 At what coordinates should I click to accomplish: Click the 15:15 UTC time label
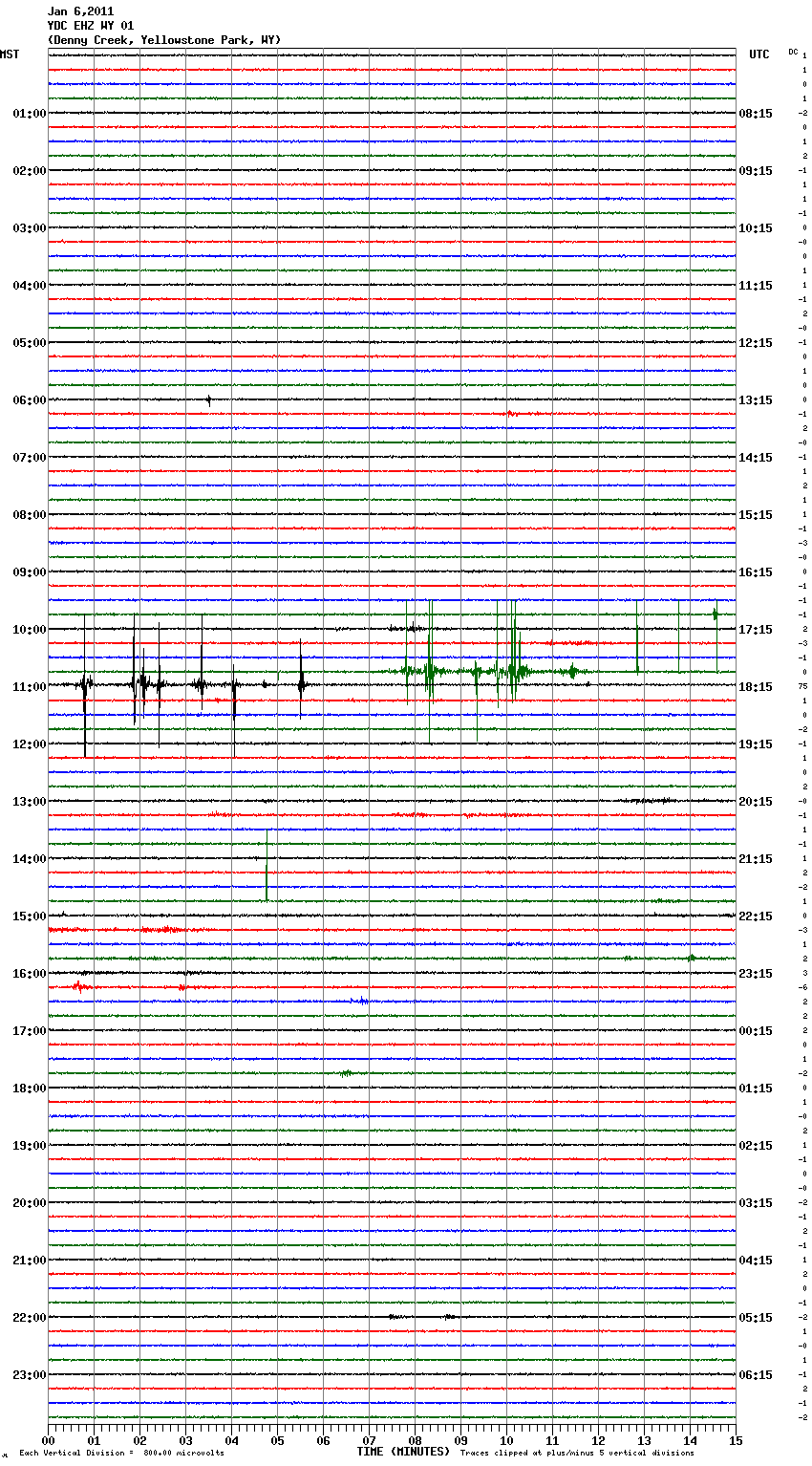pos(756,515)
